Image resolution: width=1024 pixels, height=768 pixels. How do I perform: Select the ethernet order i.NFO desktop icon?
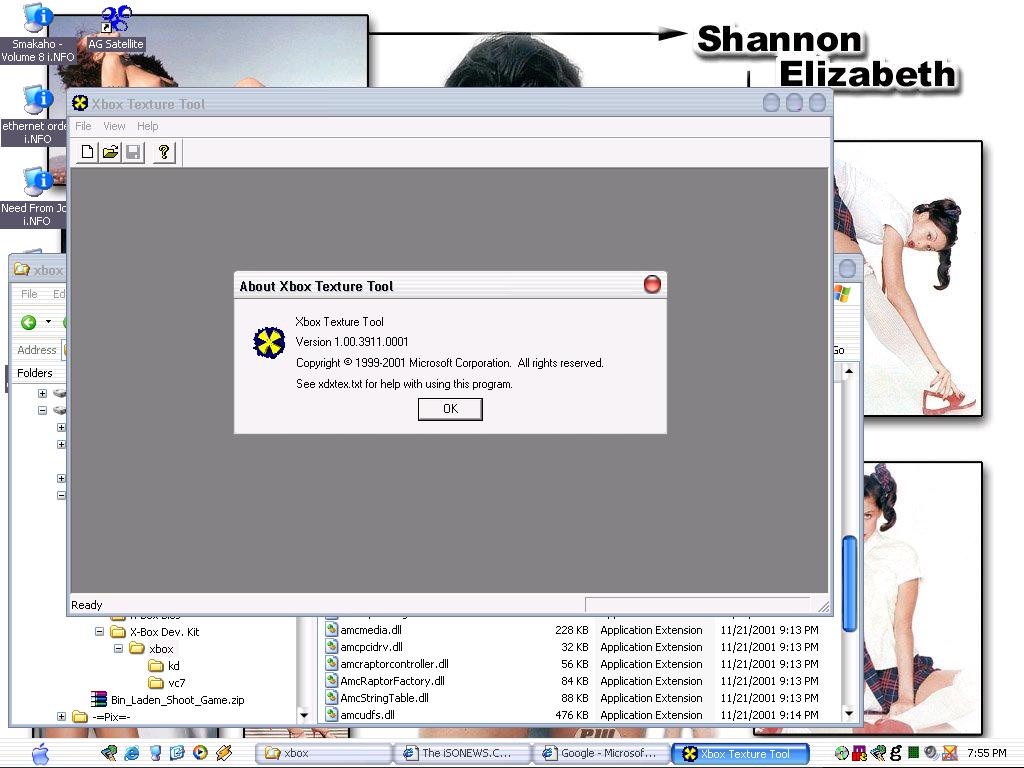[x=36, y=115]
